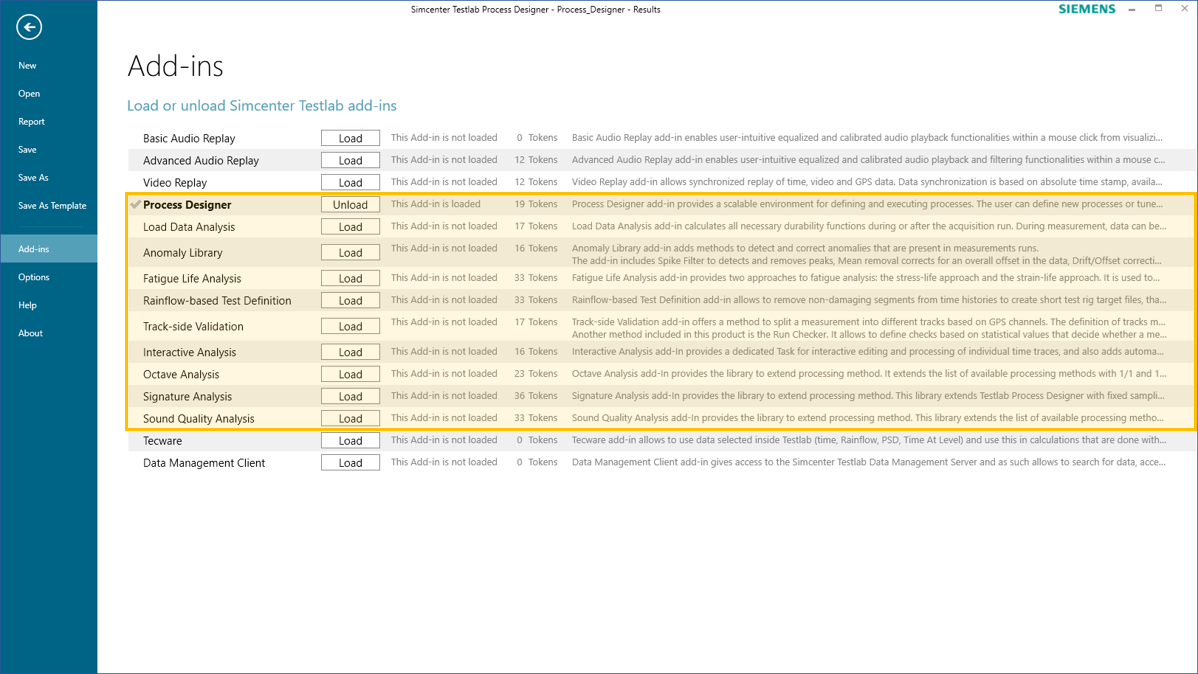Click the back arrow icon
The image size is (1198, 674).
tap(29, 28)
